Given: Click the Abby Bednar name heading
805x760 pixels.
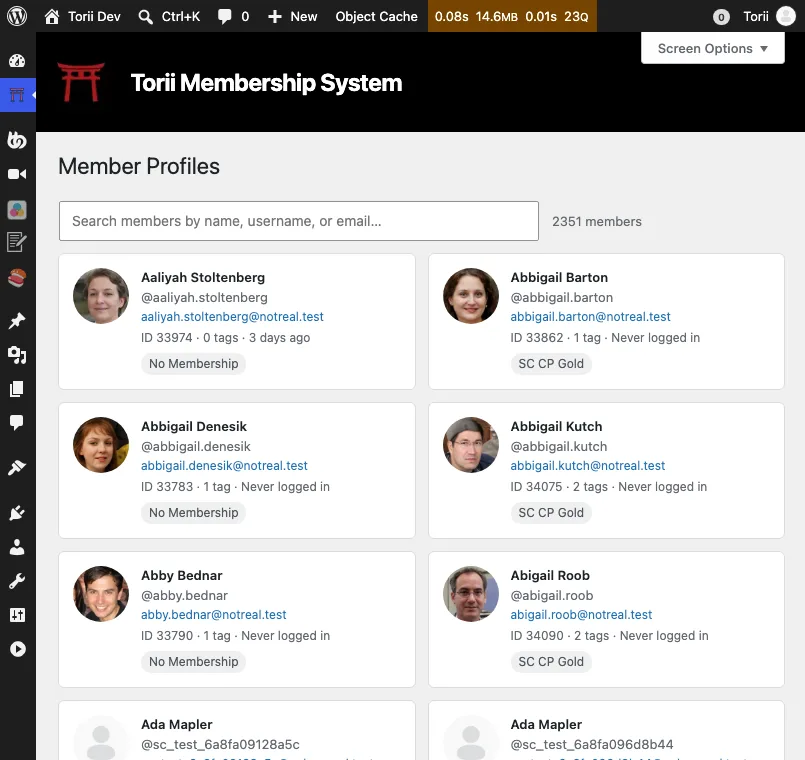Looking at the screenshot, I should click(x=182, y=575).
